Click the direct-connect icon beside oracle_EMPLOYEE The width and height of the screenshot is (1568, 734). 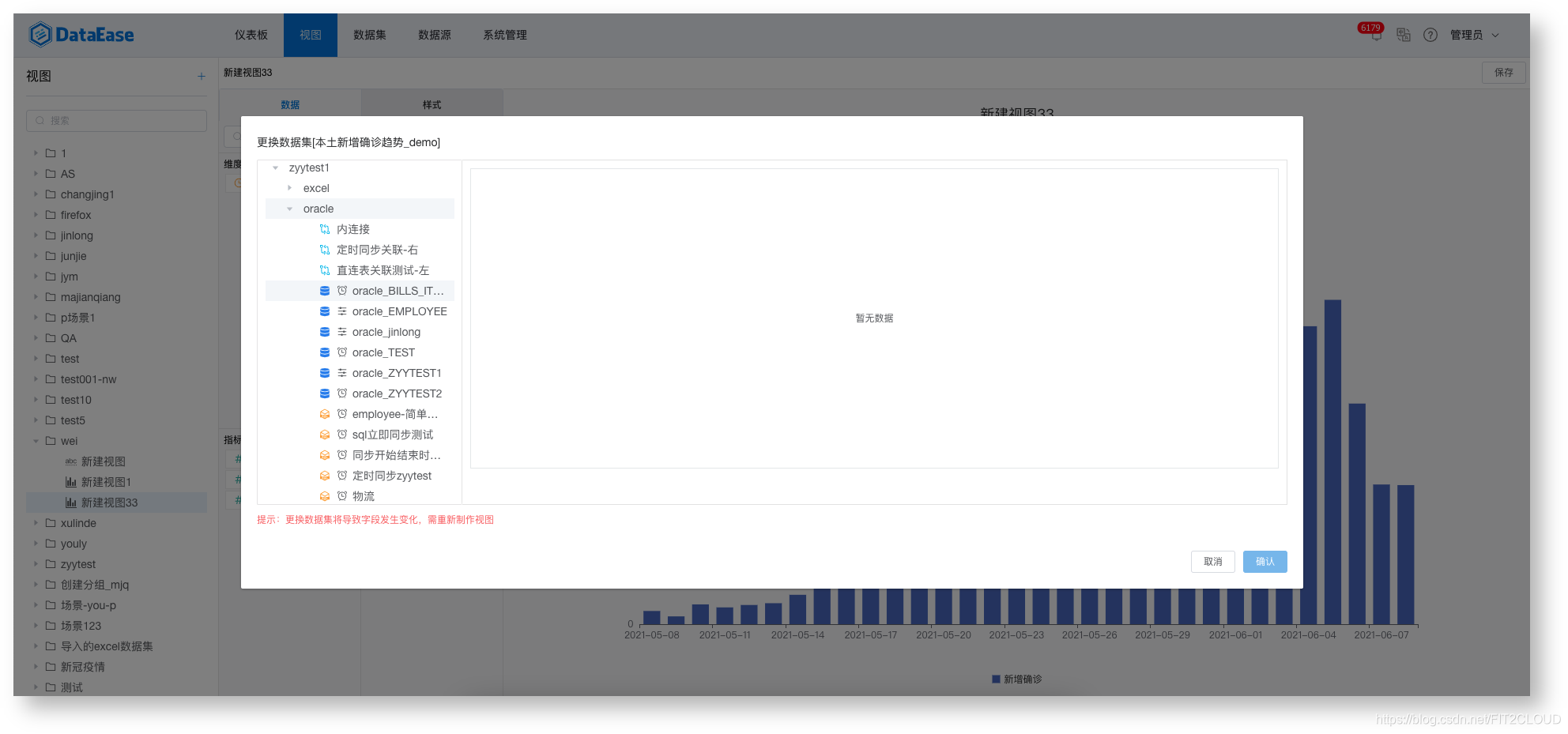[342, 311]
